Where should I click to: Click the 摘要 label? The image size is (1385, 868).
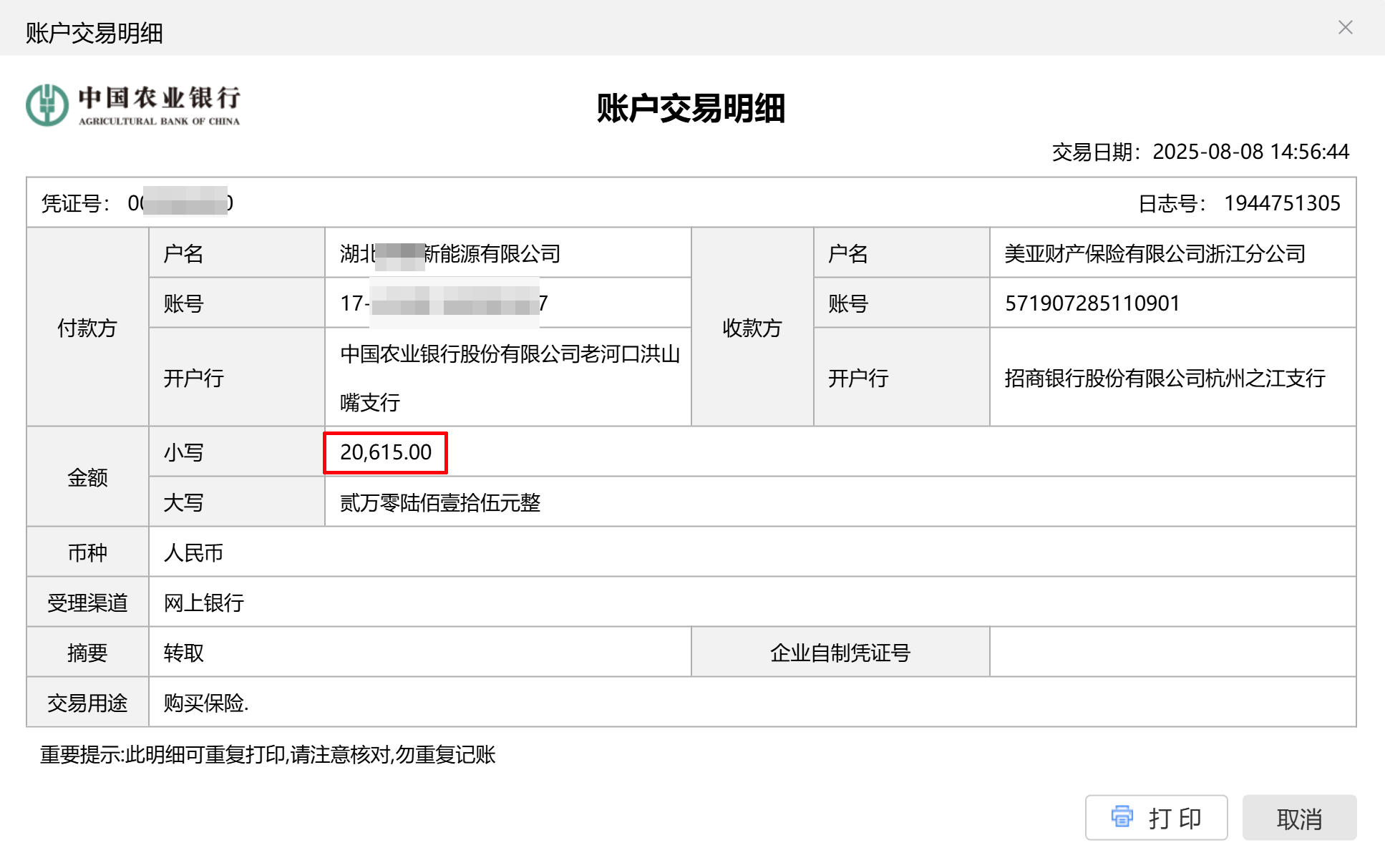click(87, 653)
